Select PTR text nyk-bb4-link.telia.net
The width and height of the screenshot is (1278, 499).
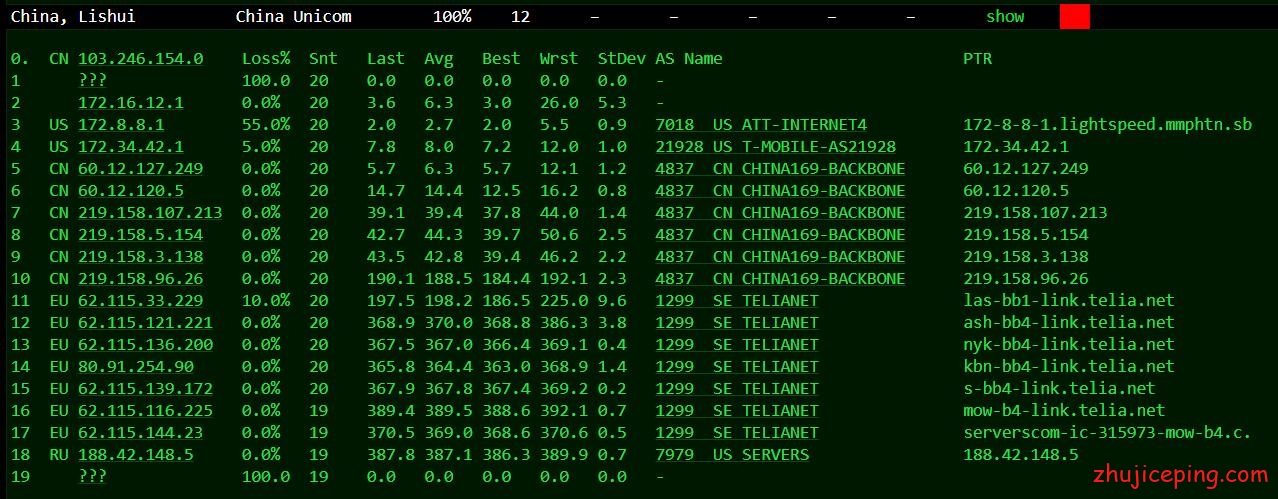[x=1069, y=345]
